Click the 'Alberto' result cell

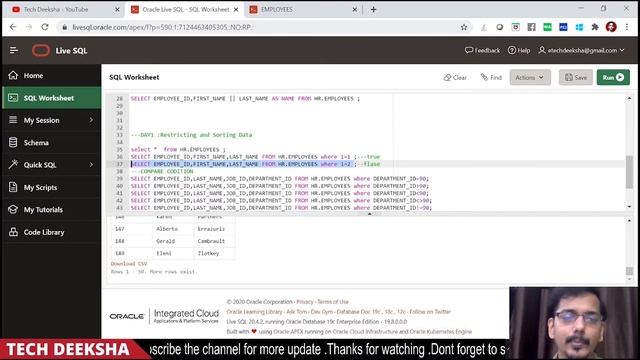173,229
